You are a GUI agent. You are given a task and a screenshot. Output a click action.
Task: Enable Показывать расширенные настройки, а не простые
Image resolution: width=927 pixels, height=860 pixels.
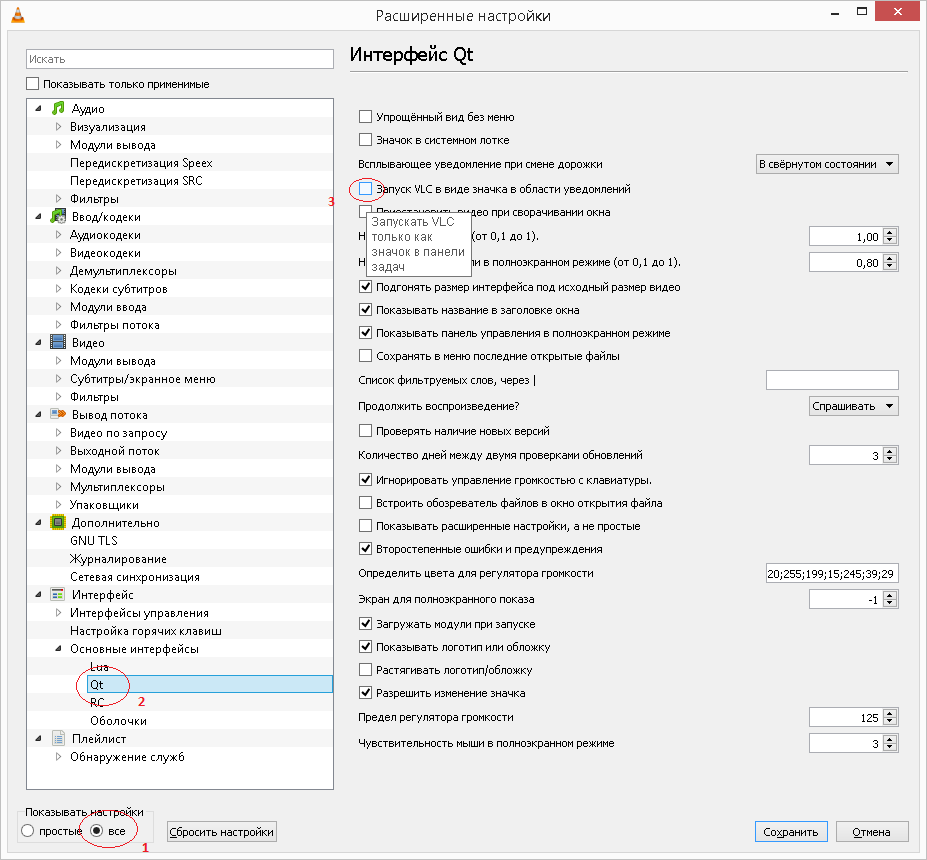(365, 526)
